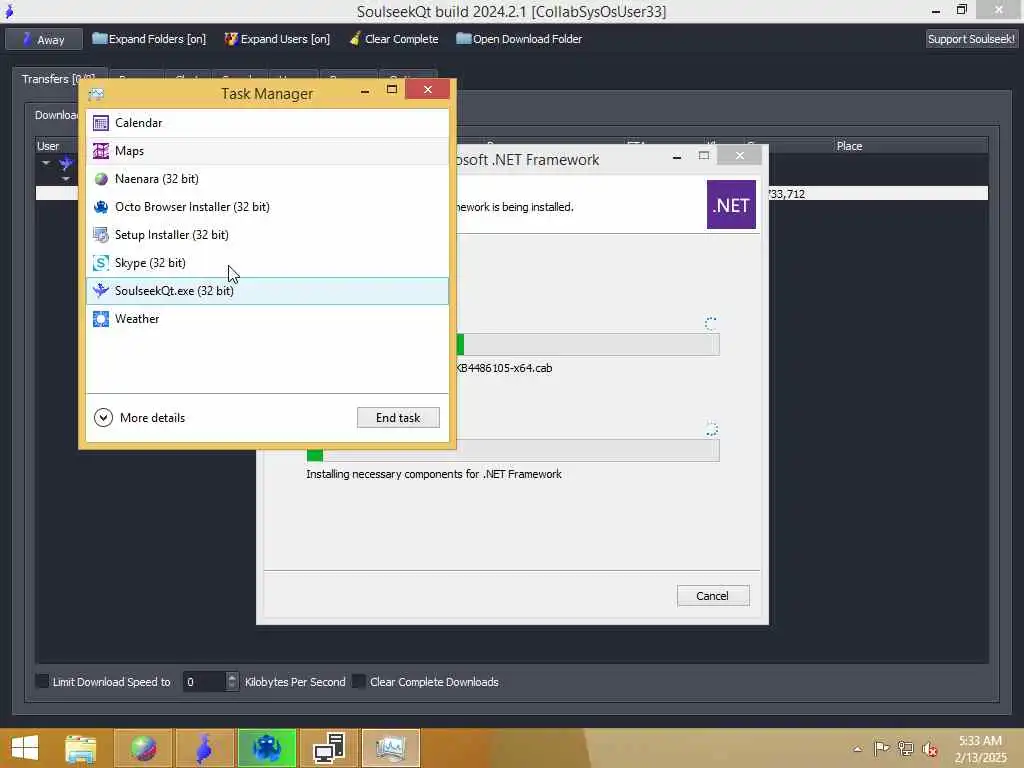Screen dimensions: 1024x768
Task: Click the Weather app icon in Task Manager
Action: pyautogui.click(x=101, y=319)
